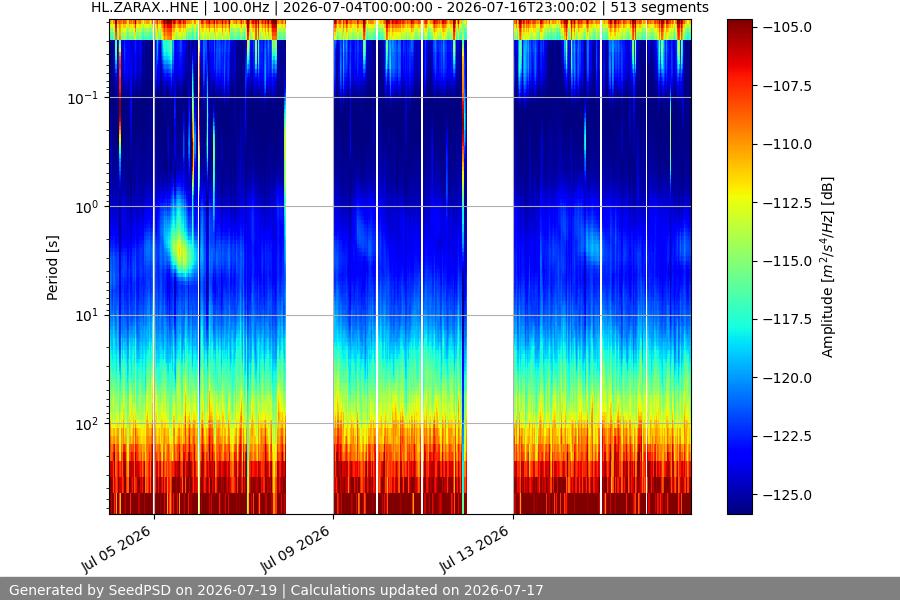Click the 'Jul 09 2026' x-axis label
This screenshot has width=900, height=600.
tap(295, 549)
